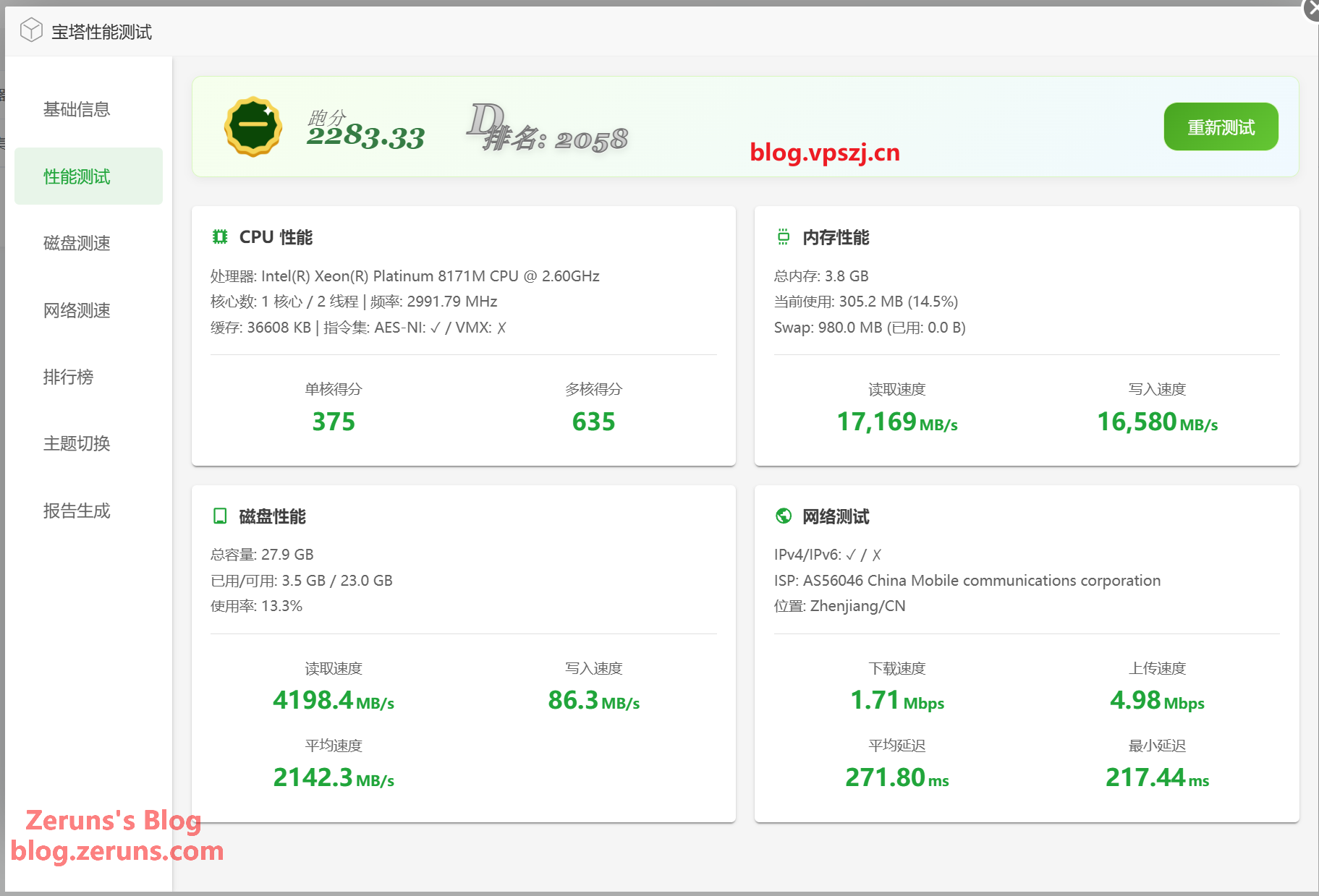Click the gold score badge icon

coord(253,127)
